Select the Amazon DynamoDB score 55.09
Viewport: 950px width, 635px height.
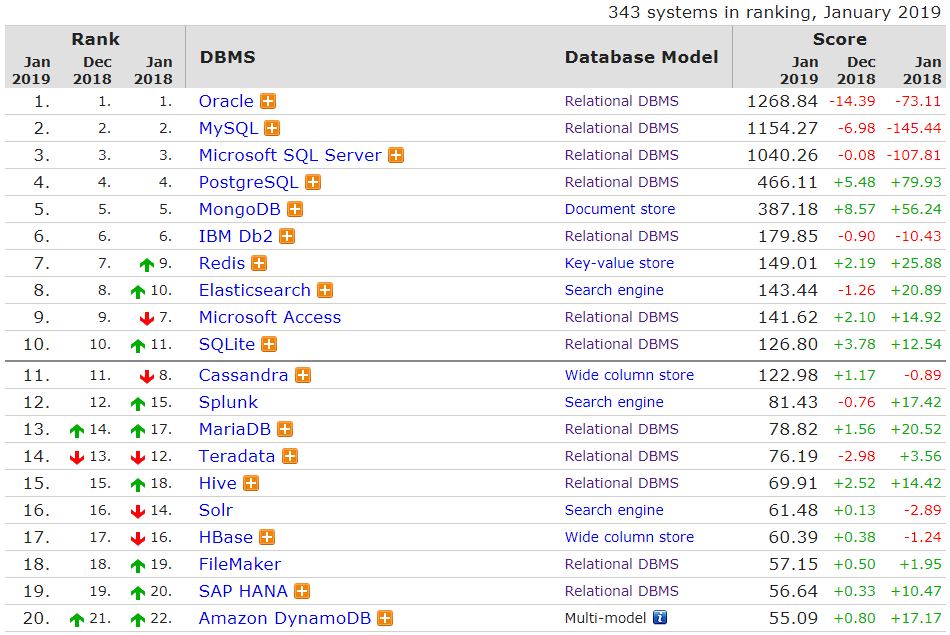coord(793,618)
